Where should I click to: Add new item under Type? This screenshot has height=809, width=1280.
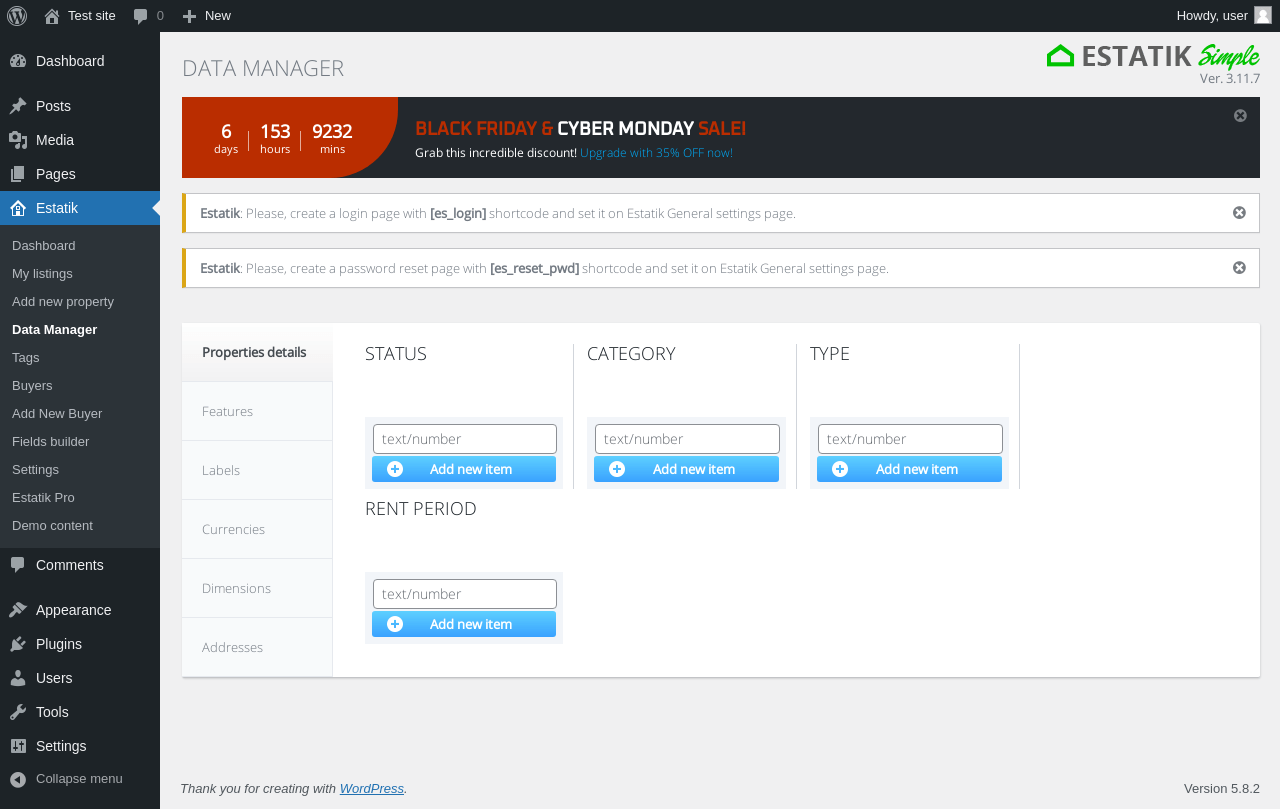tap(909, 469)
